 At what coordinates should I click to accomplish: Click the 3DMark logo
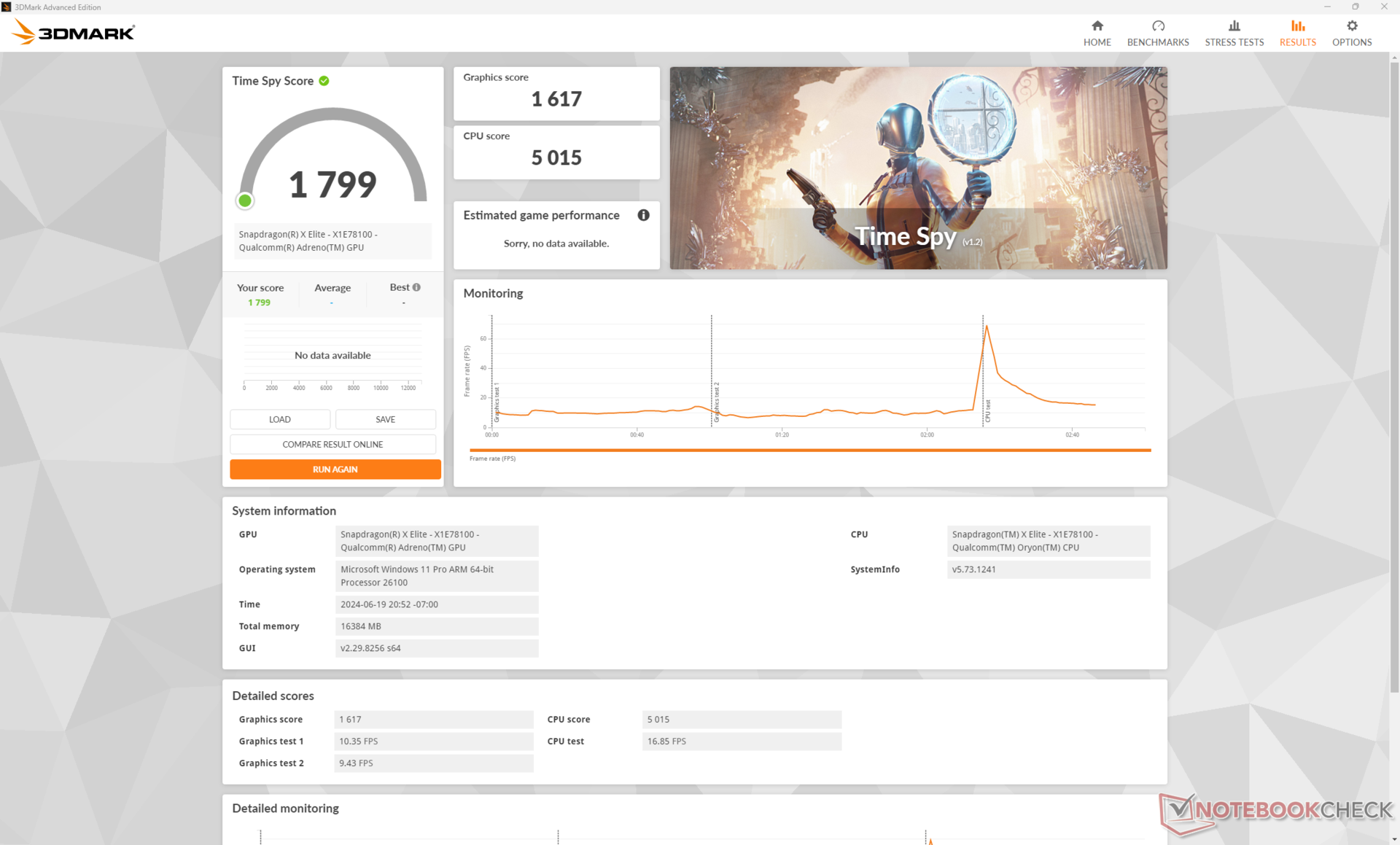[74, 32]
